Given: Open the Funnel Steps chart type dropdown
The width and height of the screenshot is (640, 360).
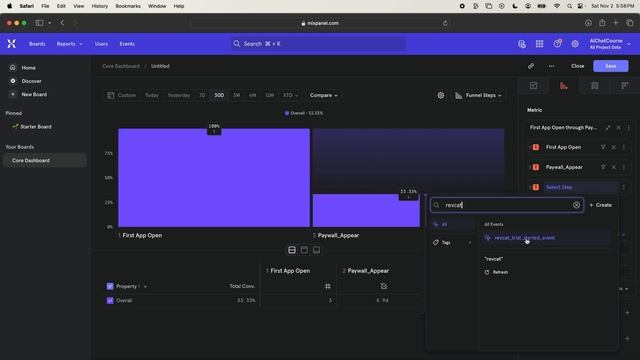Looking at the screenshot, I should click(478, 95).
